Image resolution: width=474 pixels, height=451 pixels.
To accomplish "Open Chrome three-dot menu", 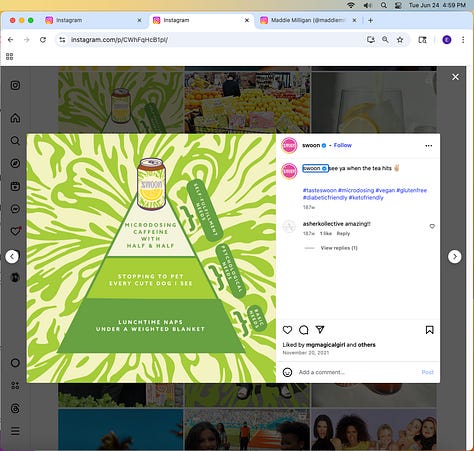I will 463,40.
